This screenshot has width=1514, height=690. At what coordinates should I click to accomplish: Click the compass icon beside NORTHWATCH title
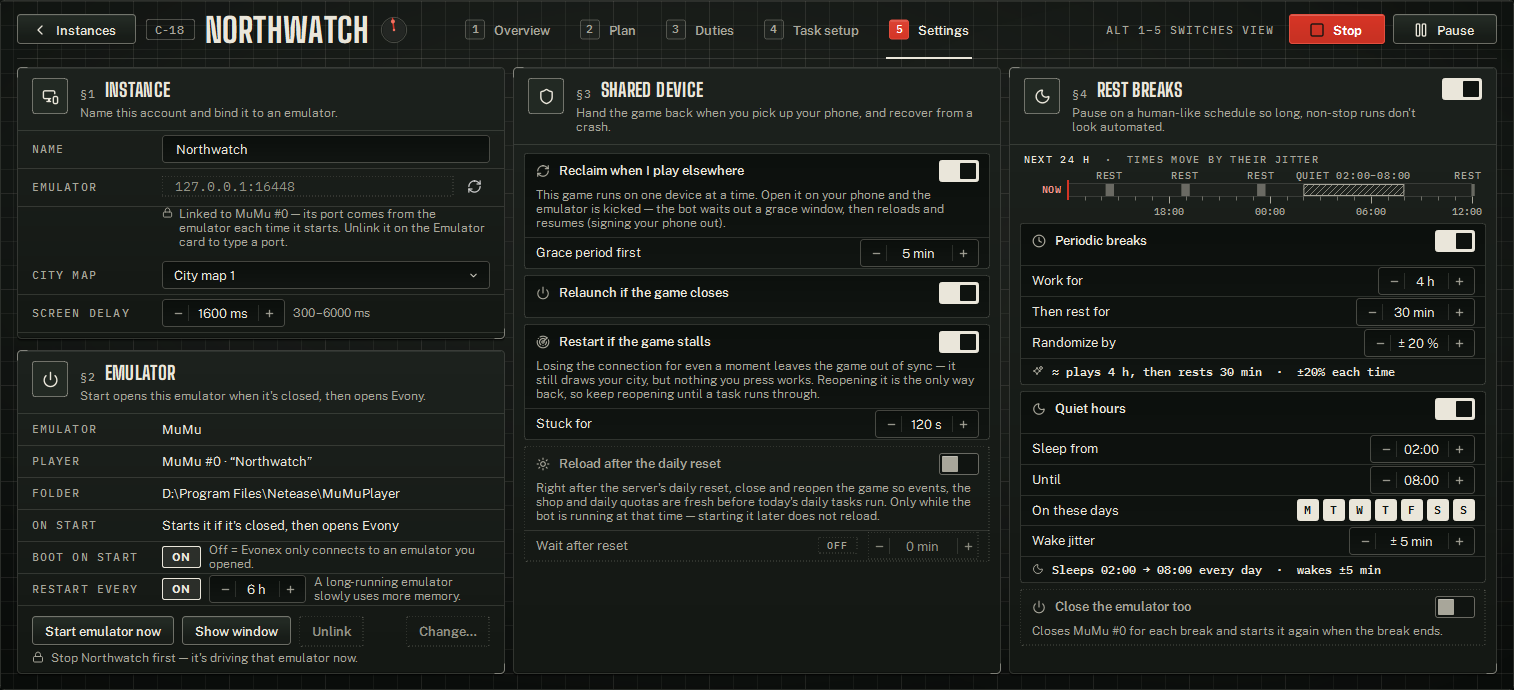[x=394, y=29]
